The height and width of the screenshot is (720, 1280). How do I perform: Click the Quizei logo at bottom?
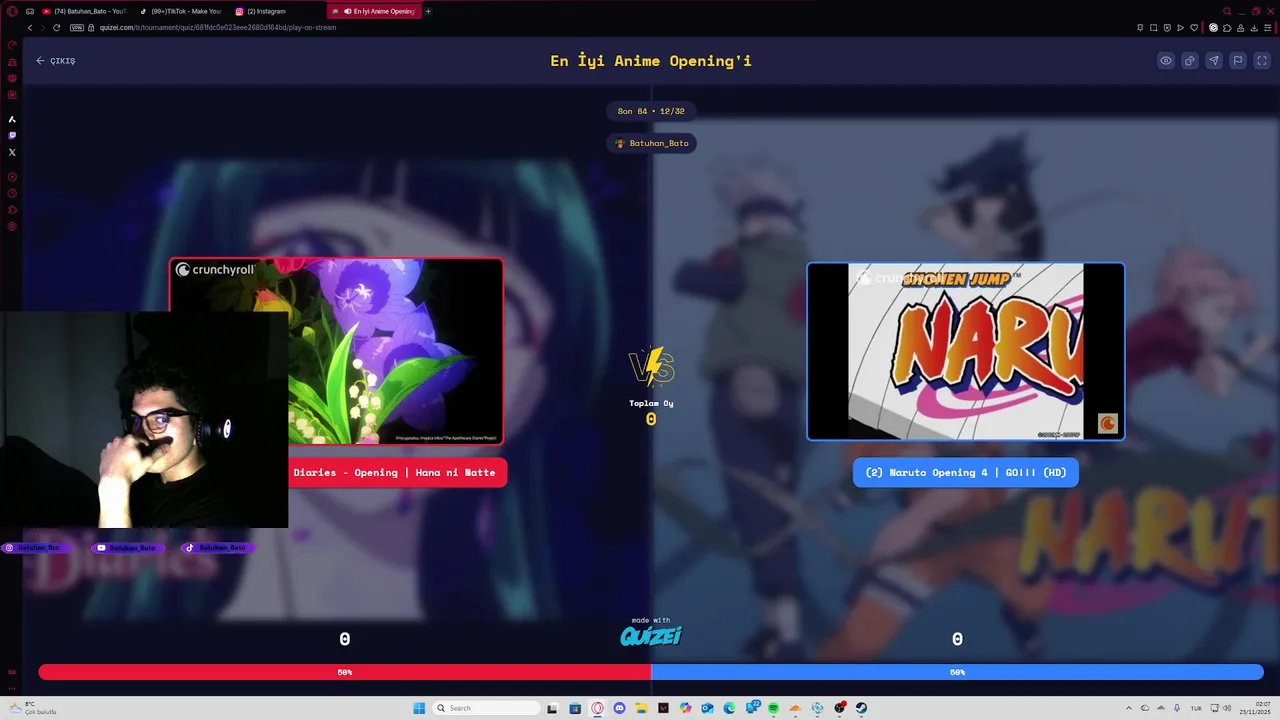[651, 635]
